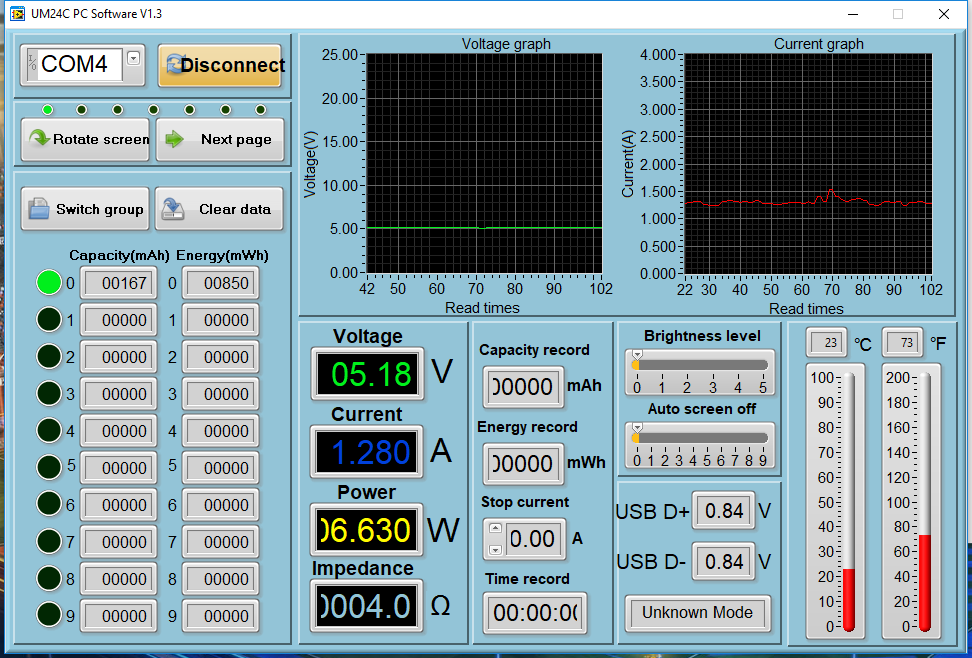Image resolution: width=972 pixels, height=658 pixels.
Task: Click the Next page green arrow icon
Action: click(175, 139)
